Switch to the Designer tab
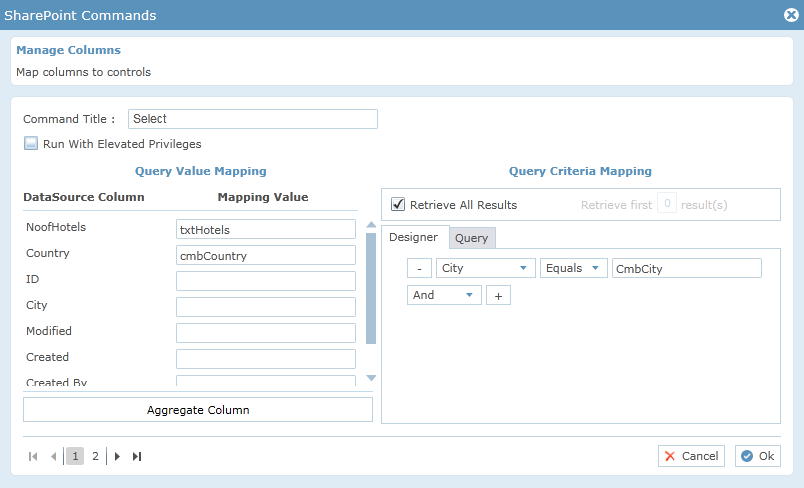The image size is (804, 488). 414,237
